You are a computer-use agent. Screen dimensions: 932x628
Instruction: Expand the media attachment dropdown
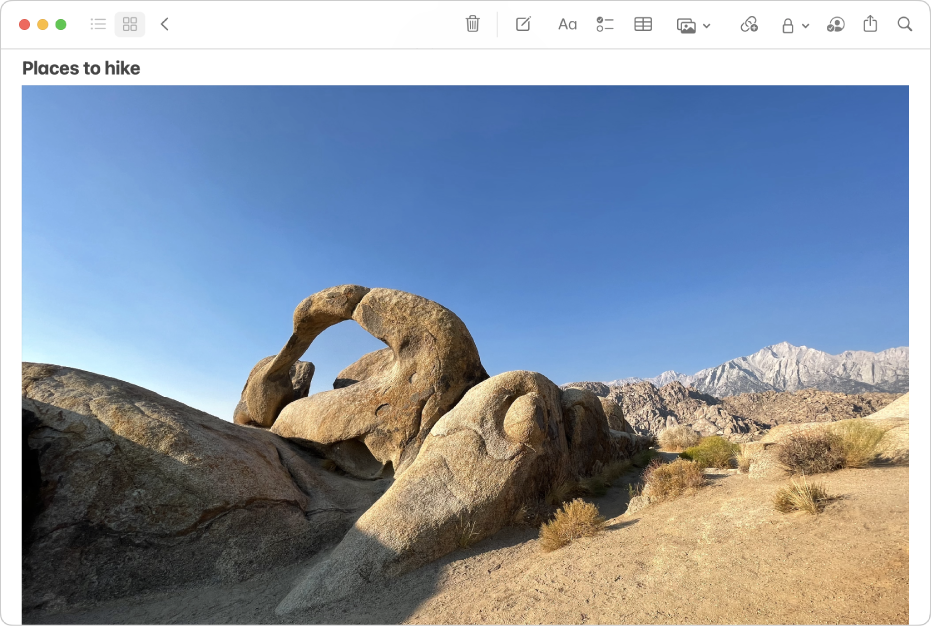point(706,24)
